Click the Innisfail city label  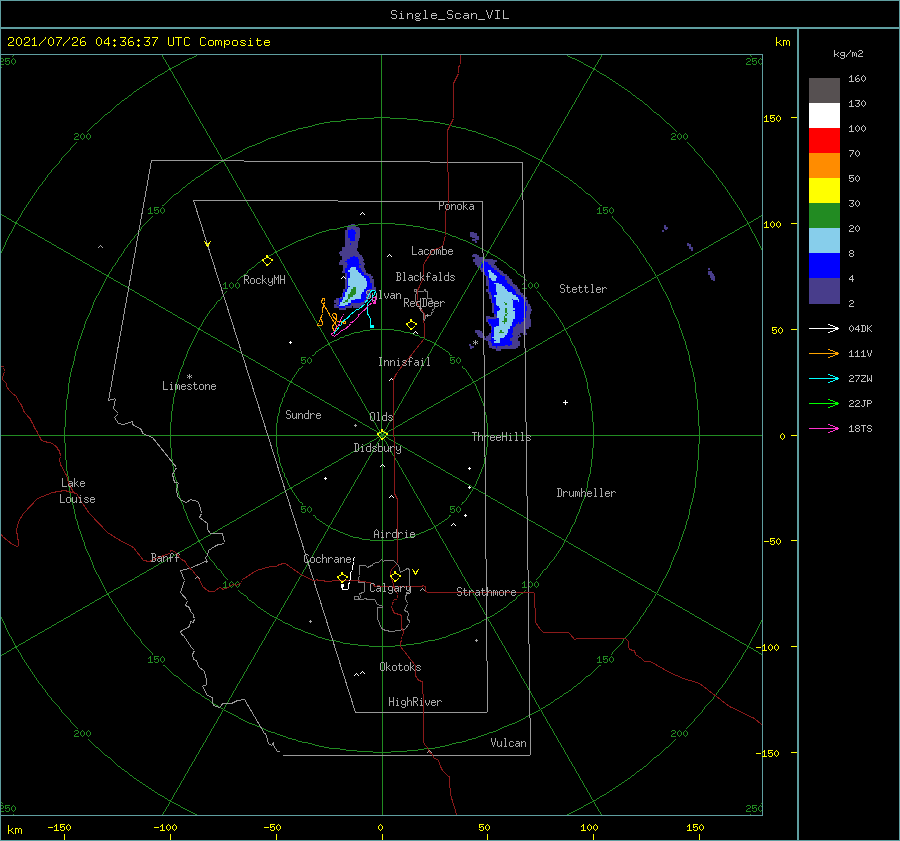(404, 362)
